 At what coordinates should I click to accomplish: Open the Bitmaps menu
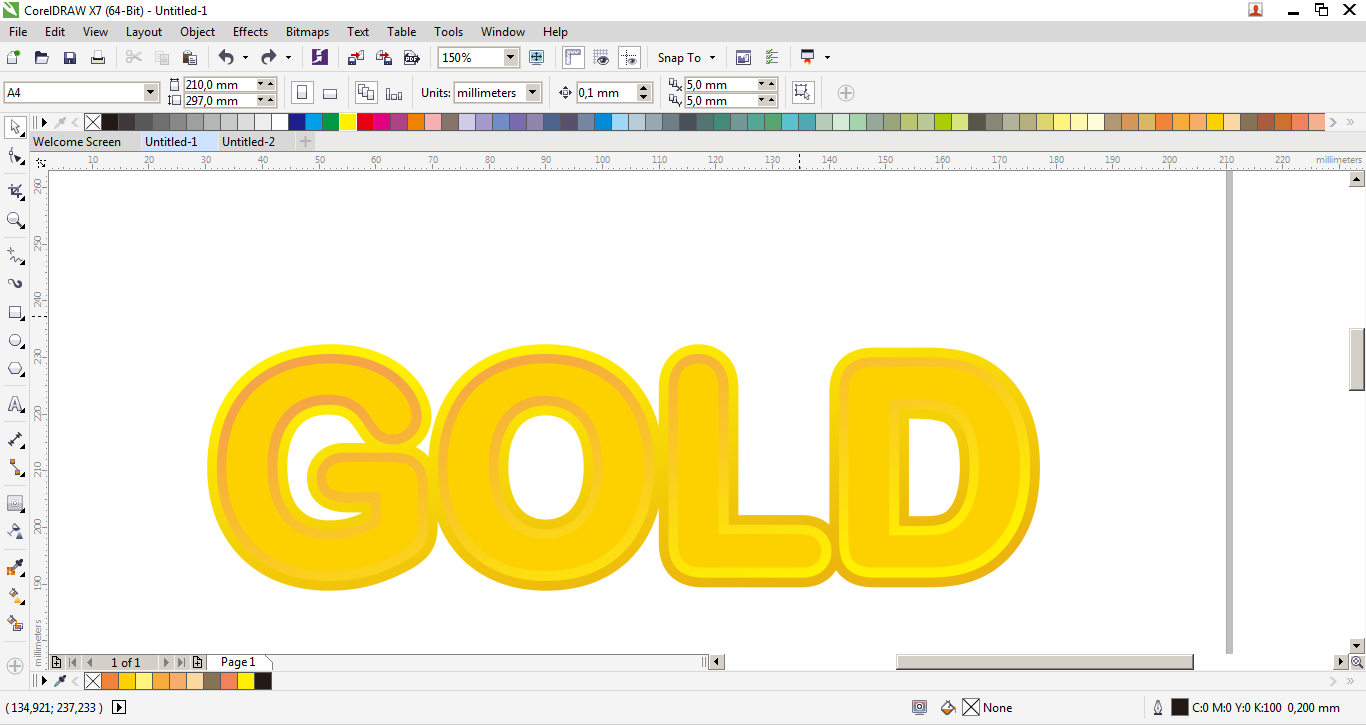pyautogui.click(x=307, y=31)
